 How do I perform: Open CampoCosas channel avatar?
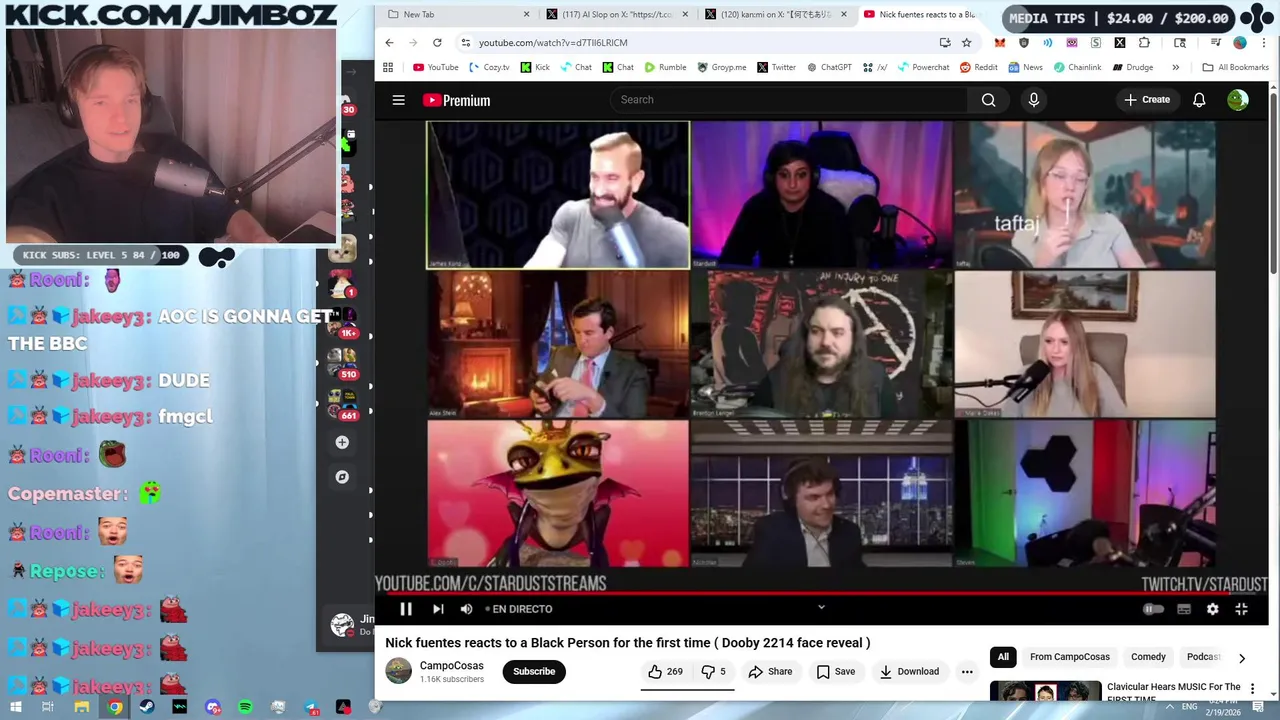[398, 671]
